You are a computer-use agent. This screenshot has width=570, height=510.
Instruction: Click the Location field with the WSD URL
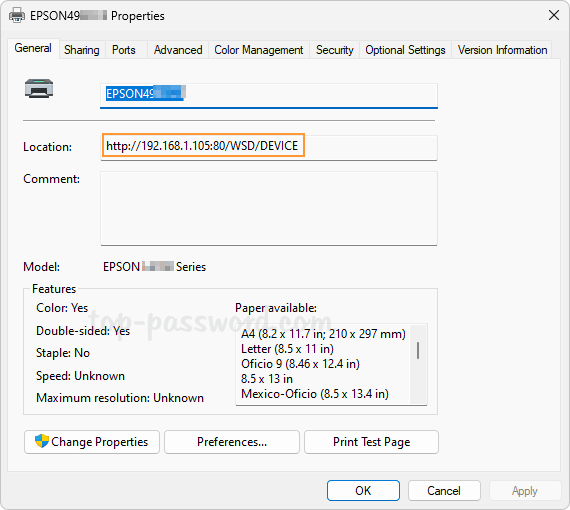click(269, 147)
